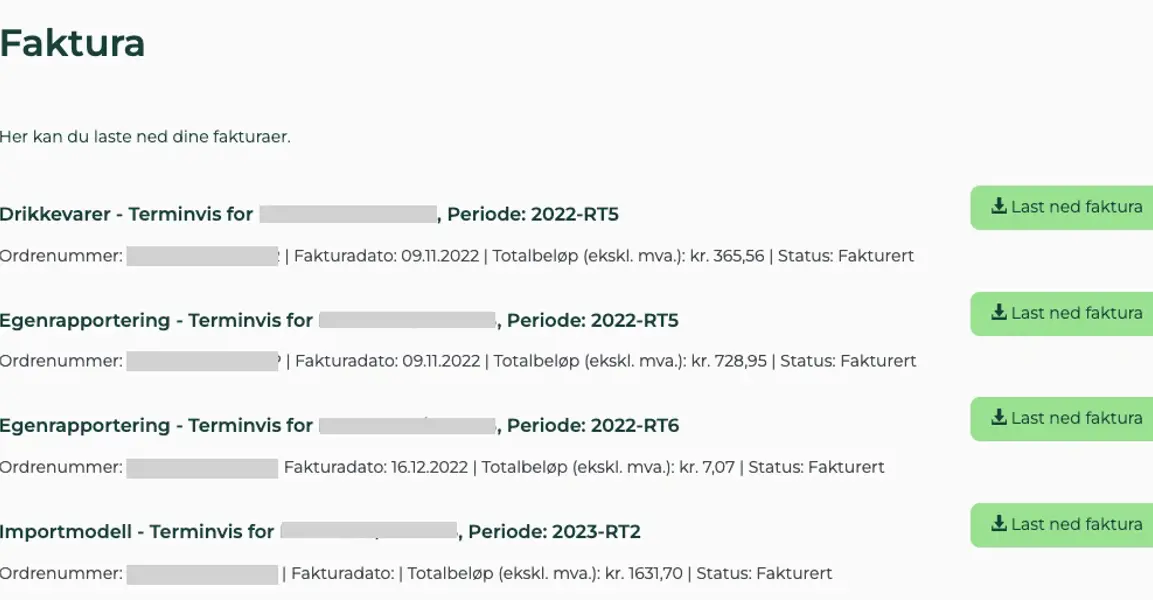Select 'Egenrapportering - Terminvis' heading for period 2022-RT6
1153x600 pixels.
tap(156, 426)
